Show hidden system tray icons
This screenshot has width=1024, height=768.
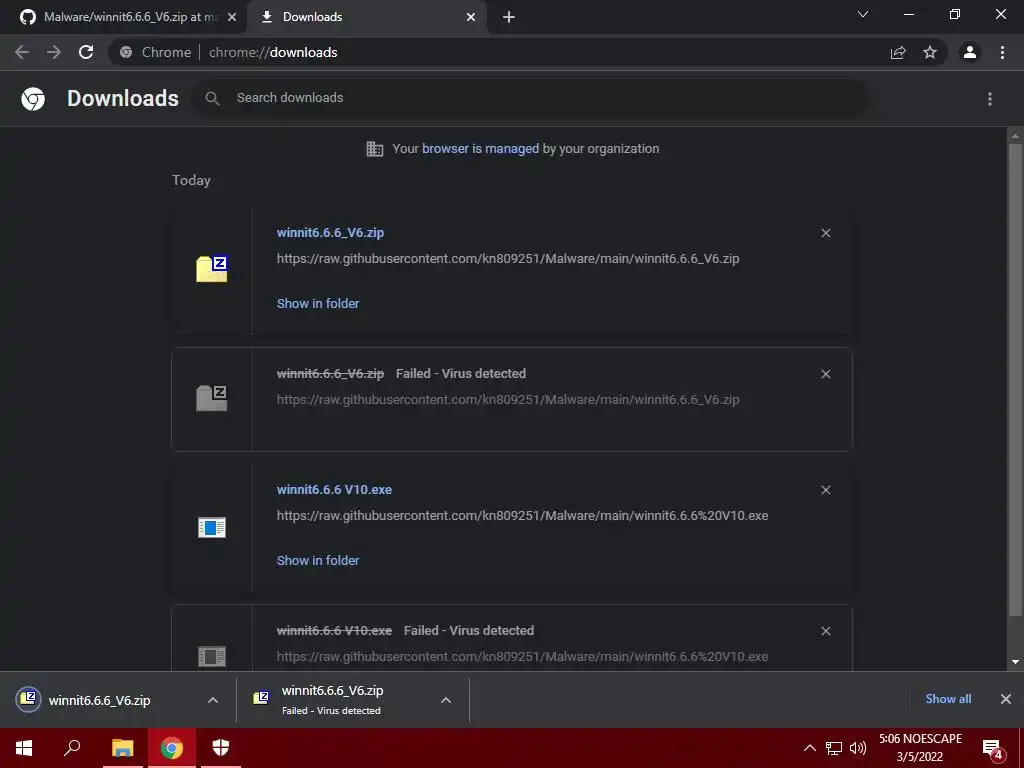pos(809,748)
